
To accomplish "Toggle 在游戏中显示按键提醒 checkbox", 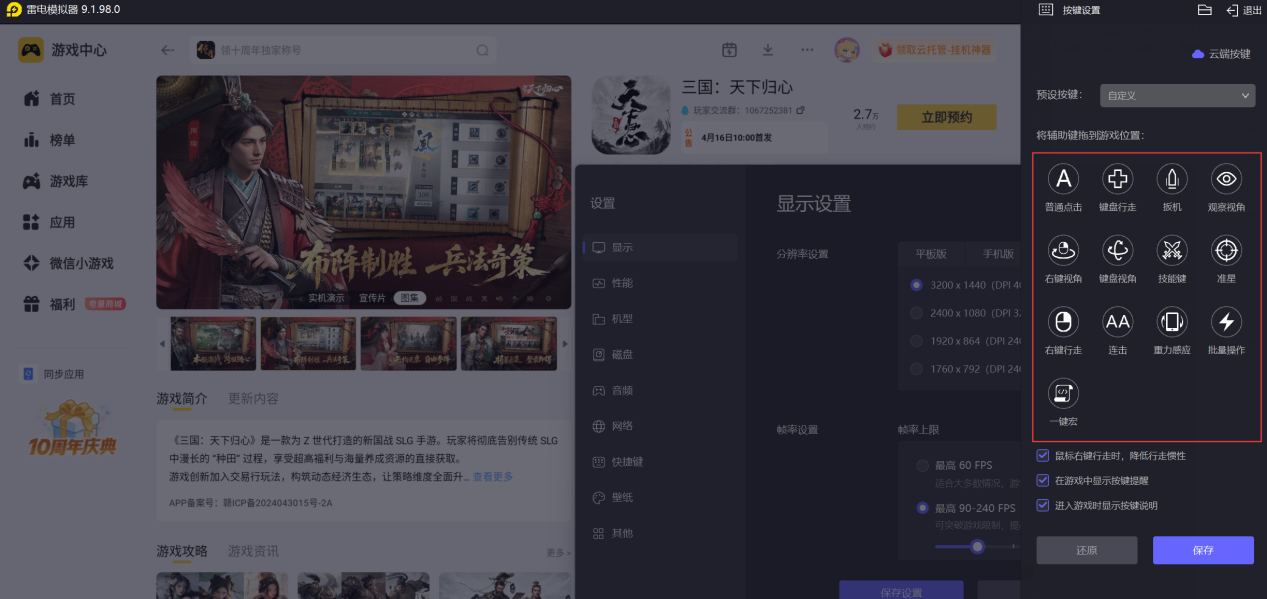I will [1043, 481].
